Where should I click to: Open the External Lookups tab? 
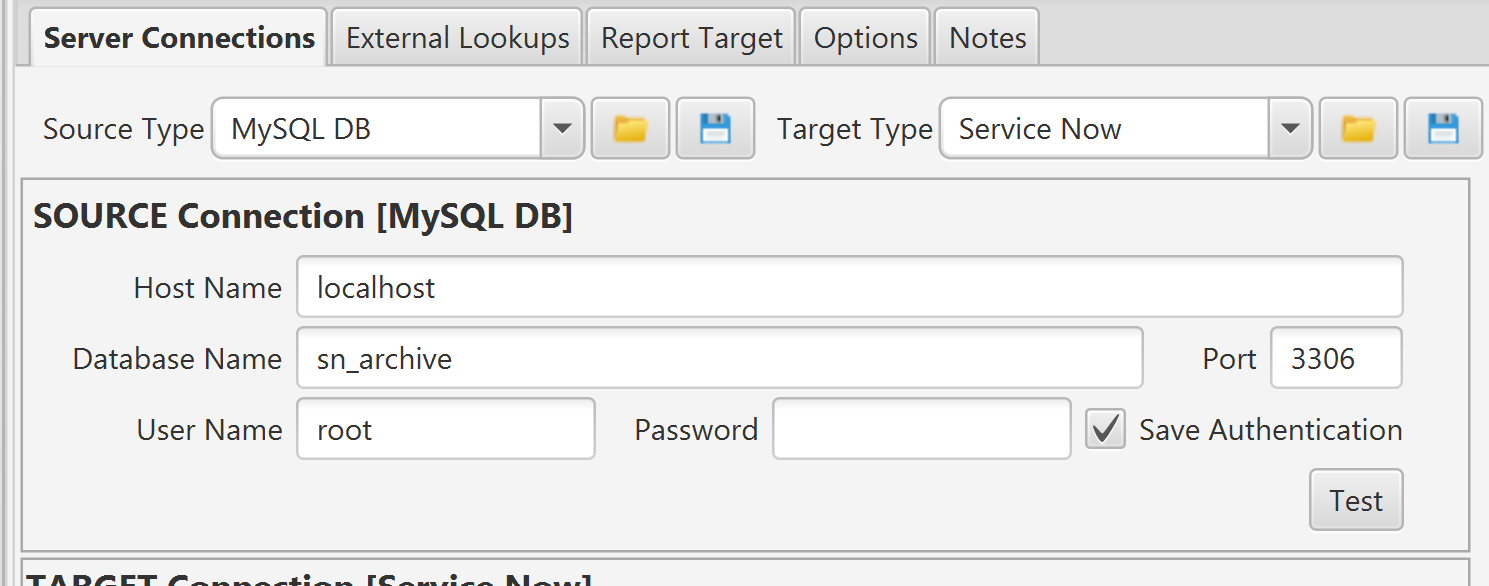click(x=458, y=38)
